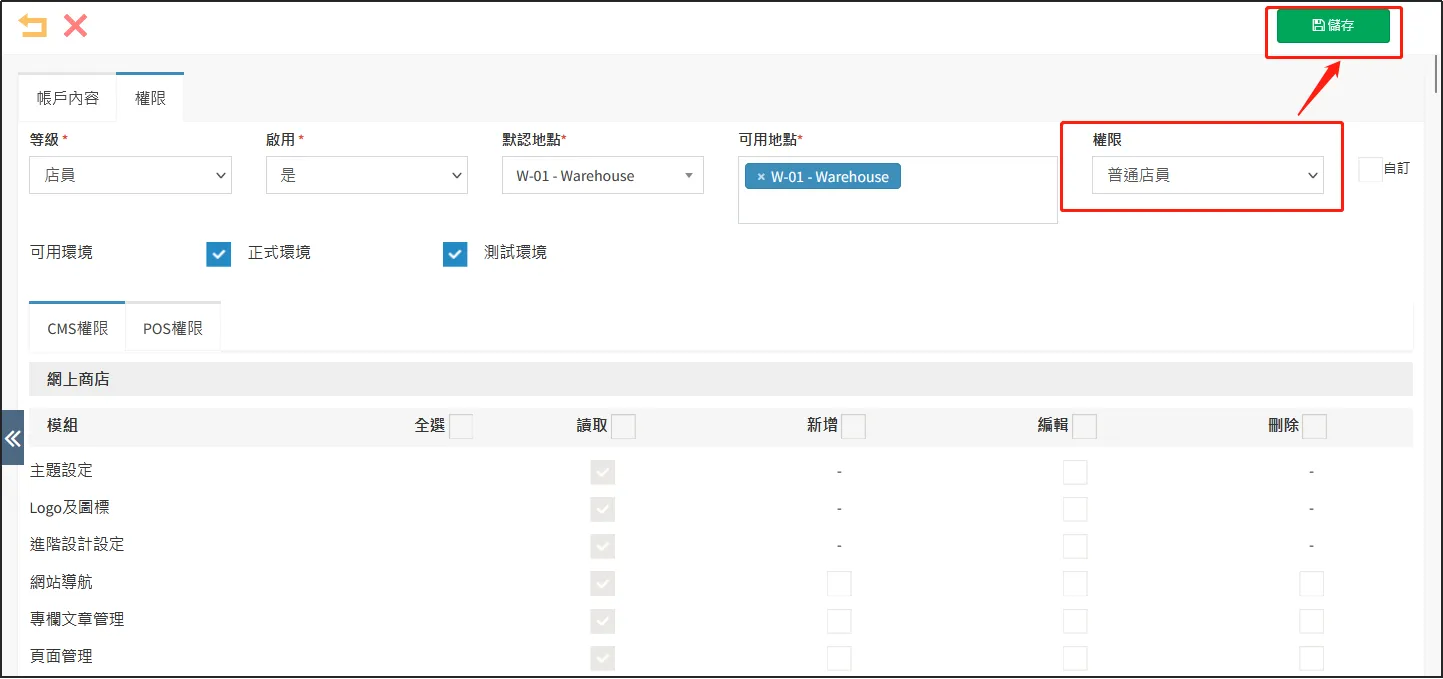Enable edit permission for 主題設定
1443x679 pixels.
click(x=1074, y=471)
